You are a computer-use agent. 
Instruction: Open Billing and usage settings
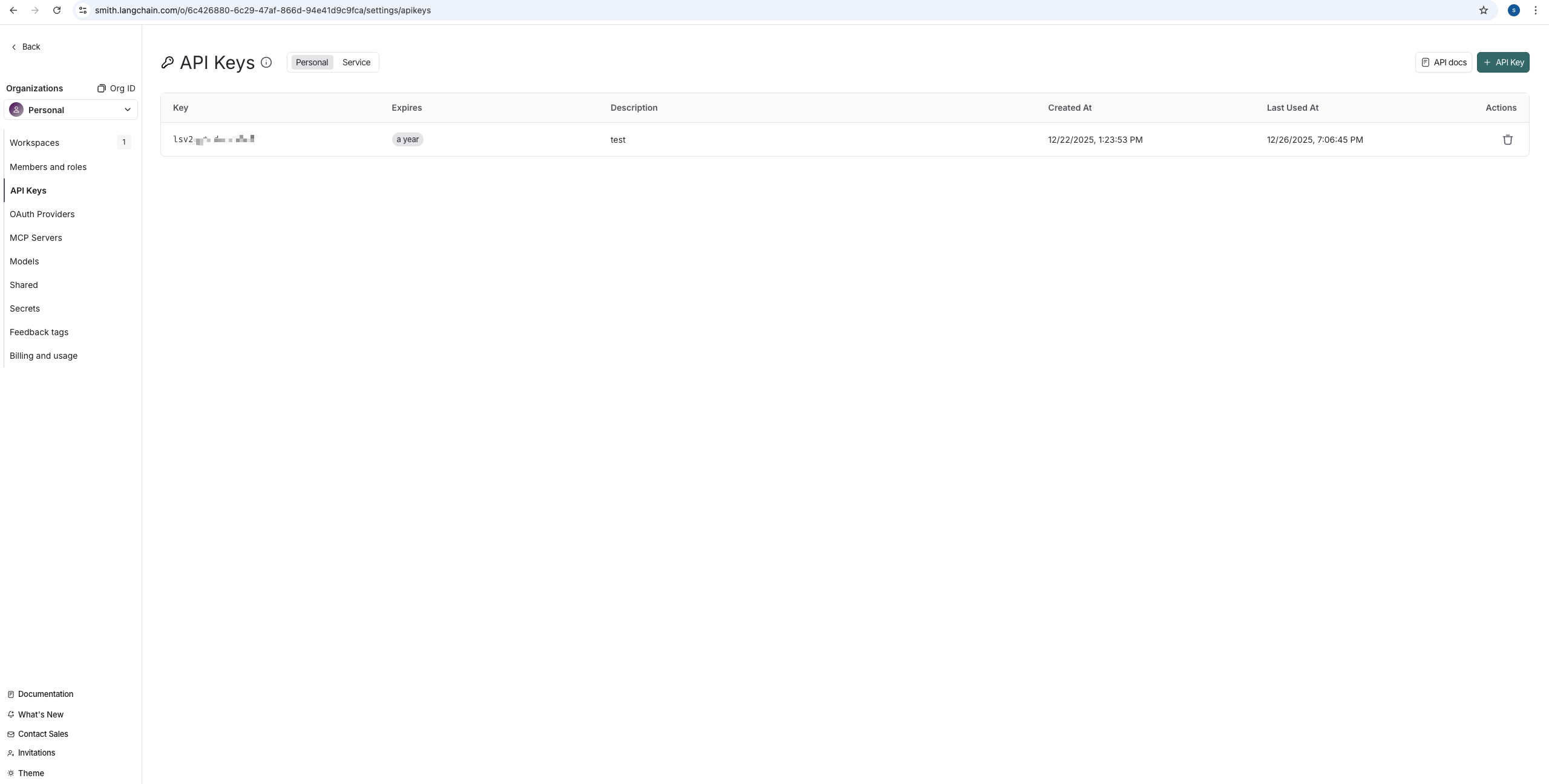[x=44, y=356]
